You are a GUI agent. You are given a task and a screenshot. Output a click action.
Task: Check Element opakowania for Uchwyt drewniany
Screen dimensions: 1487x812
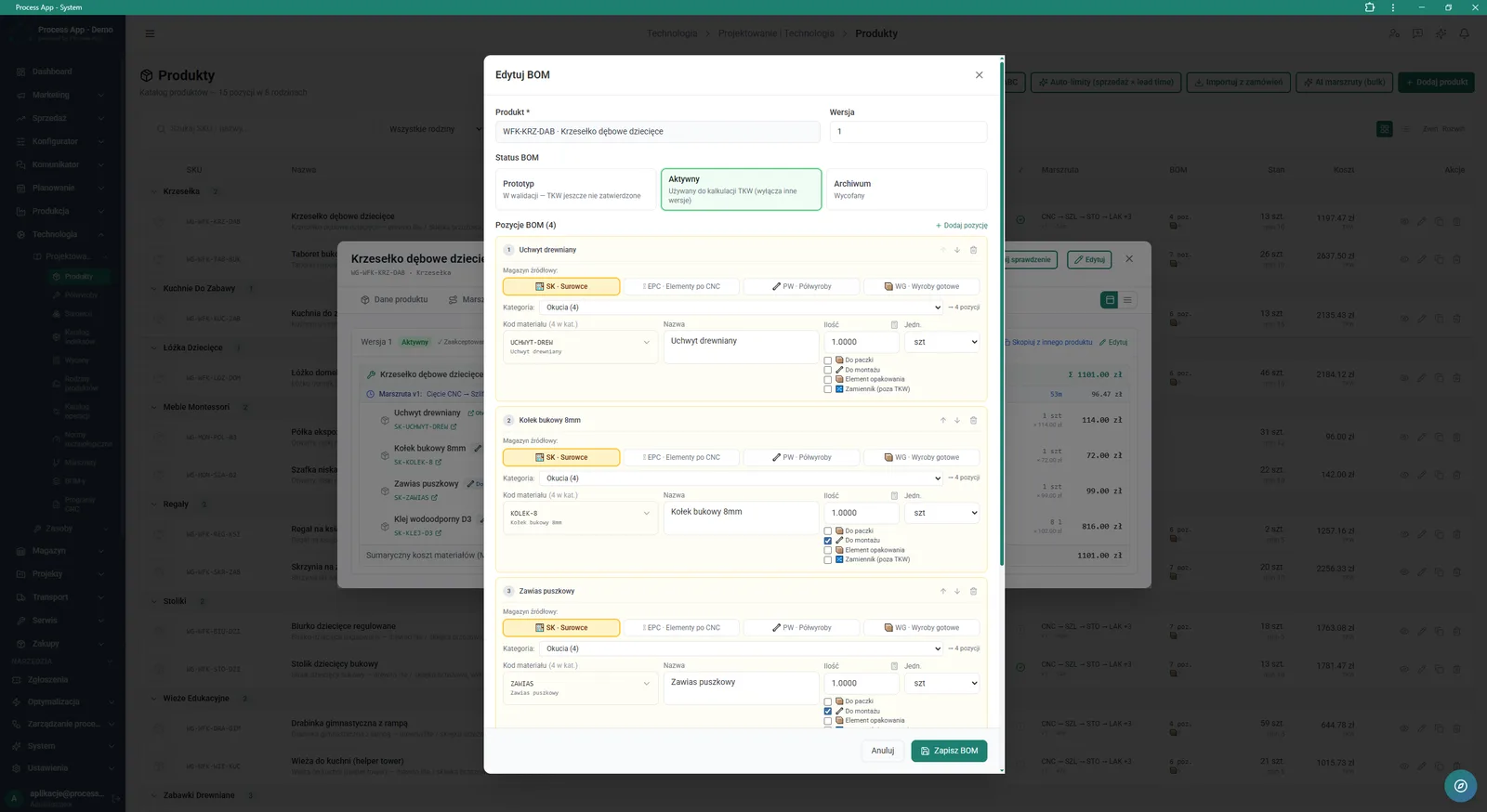[828, 380]
